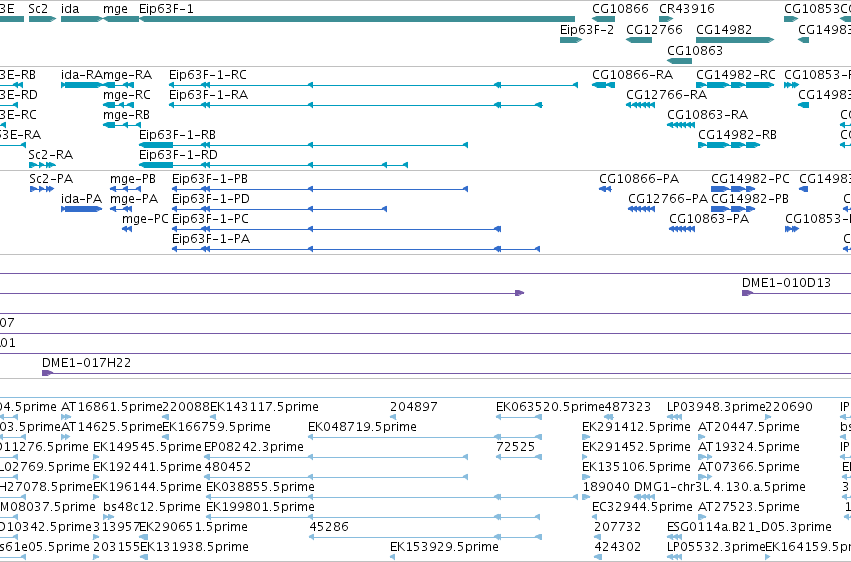
Task: Click the DME1-010D13 BAC label
Action: [x=786, y=283]
